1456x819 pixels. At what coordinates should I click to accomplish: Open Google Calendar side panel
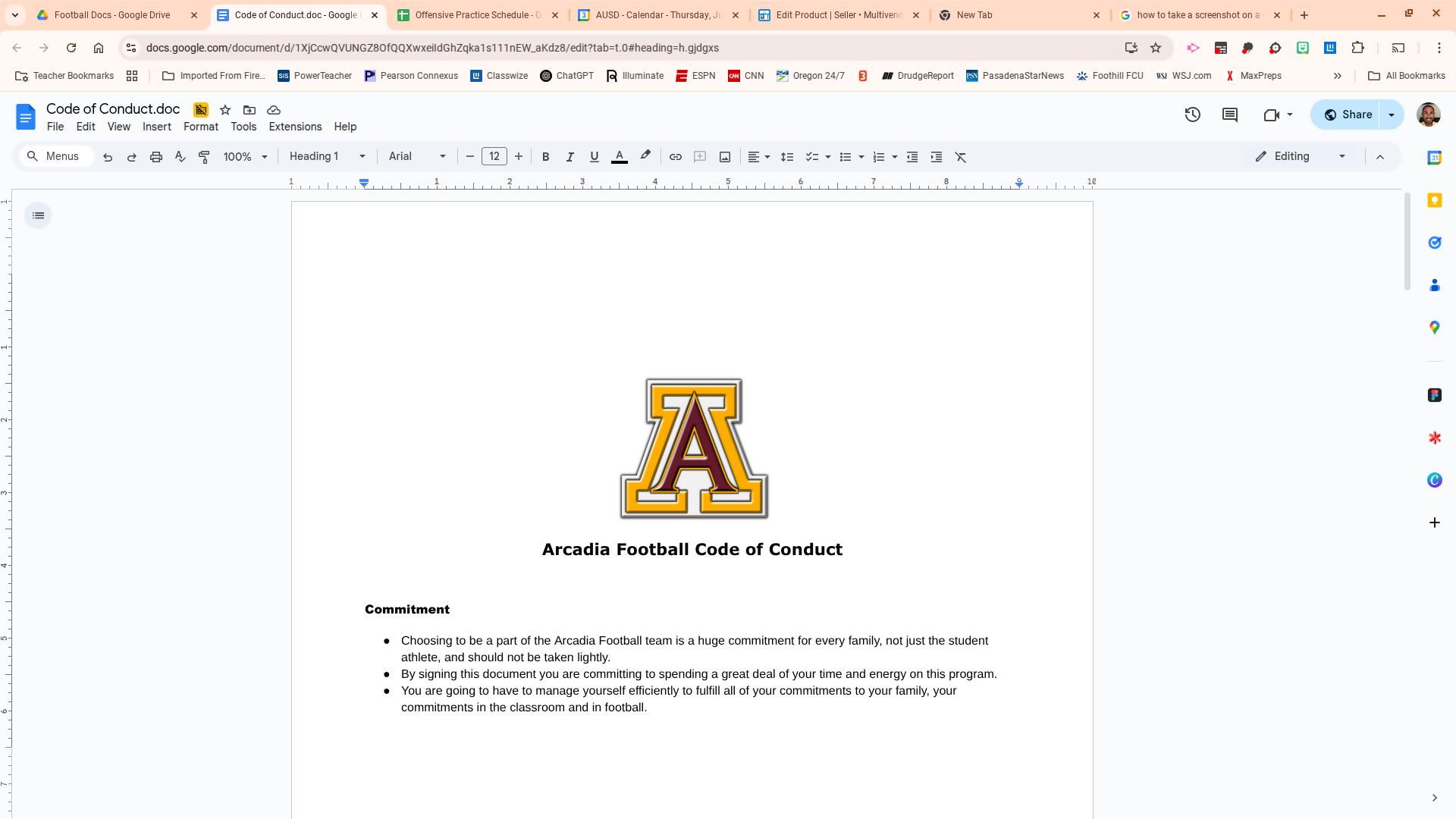coord(1434,158)
